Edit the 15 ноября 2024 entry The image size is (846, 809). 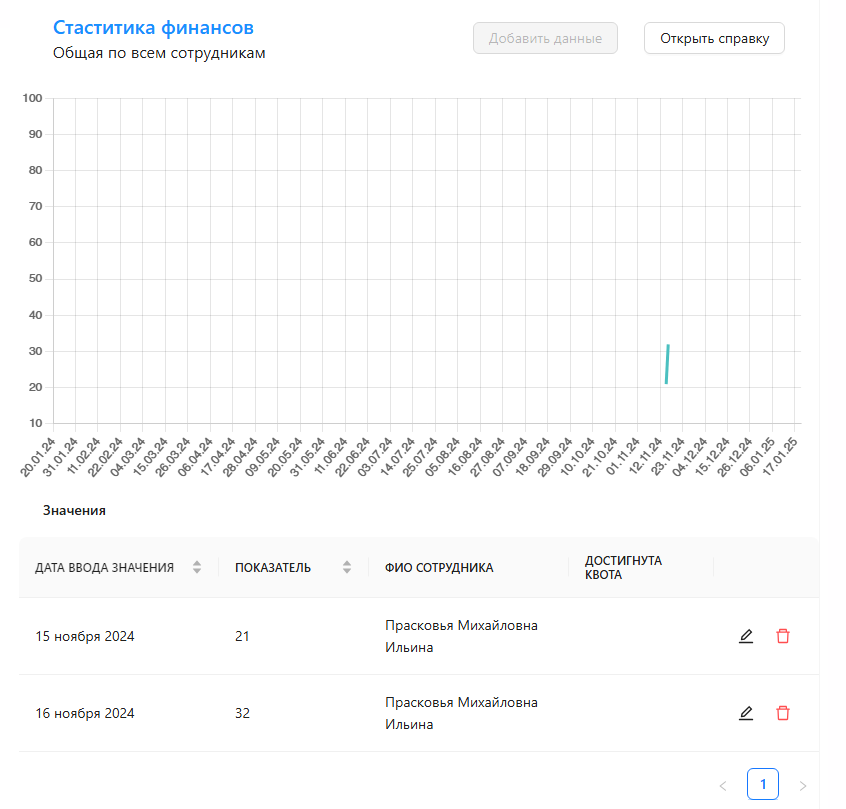point(746,636)
